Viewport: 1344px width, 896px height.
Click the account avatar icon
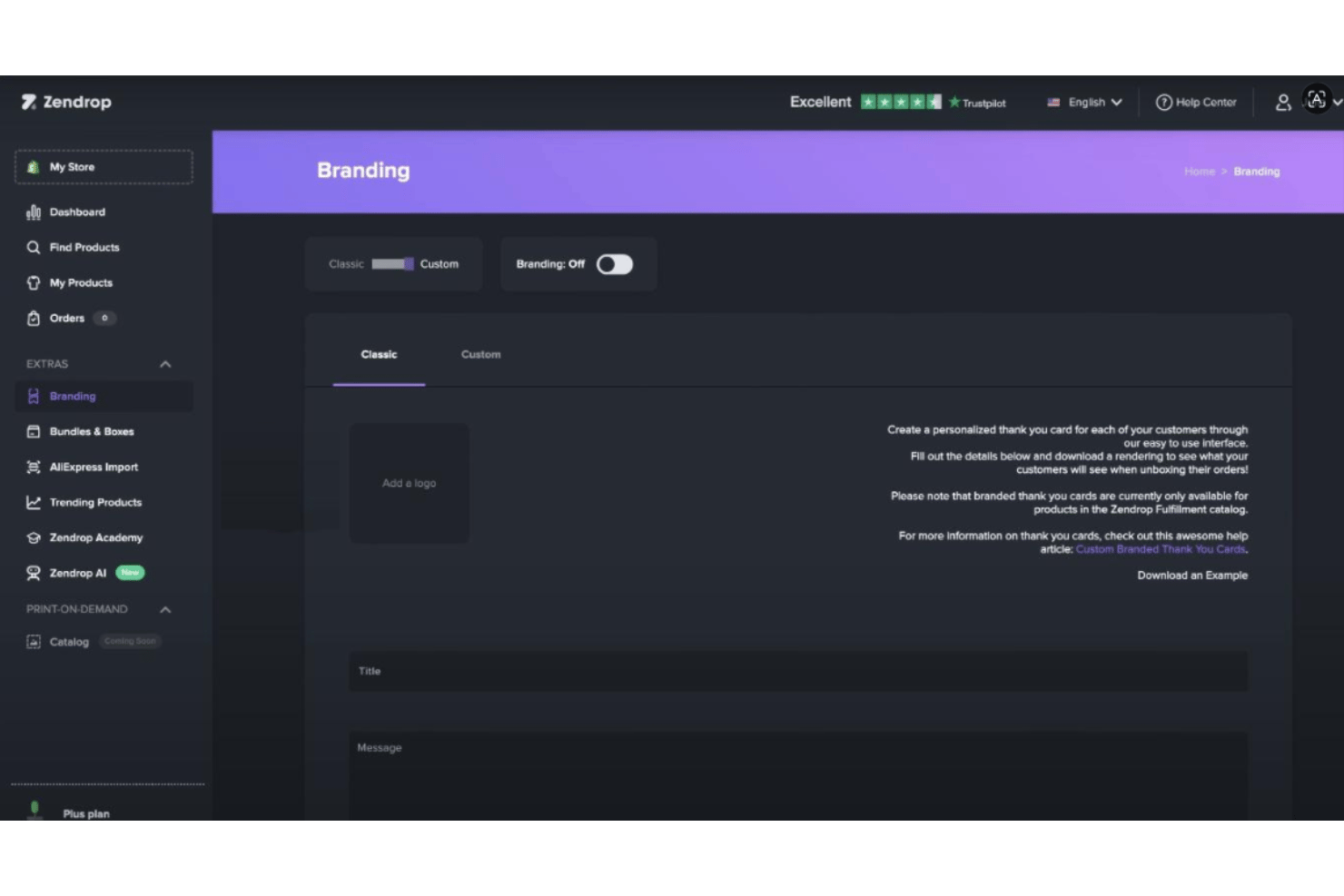1317,100
